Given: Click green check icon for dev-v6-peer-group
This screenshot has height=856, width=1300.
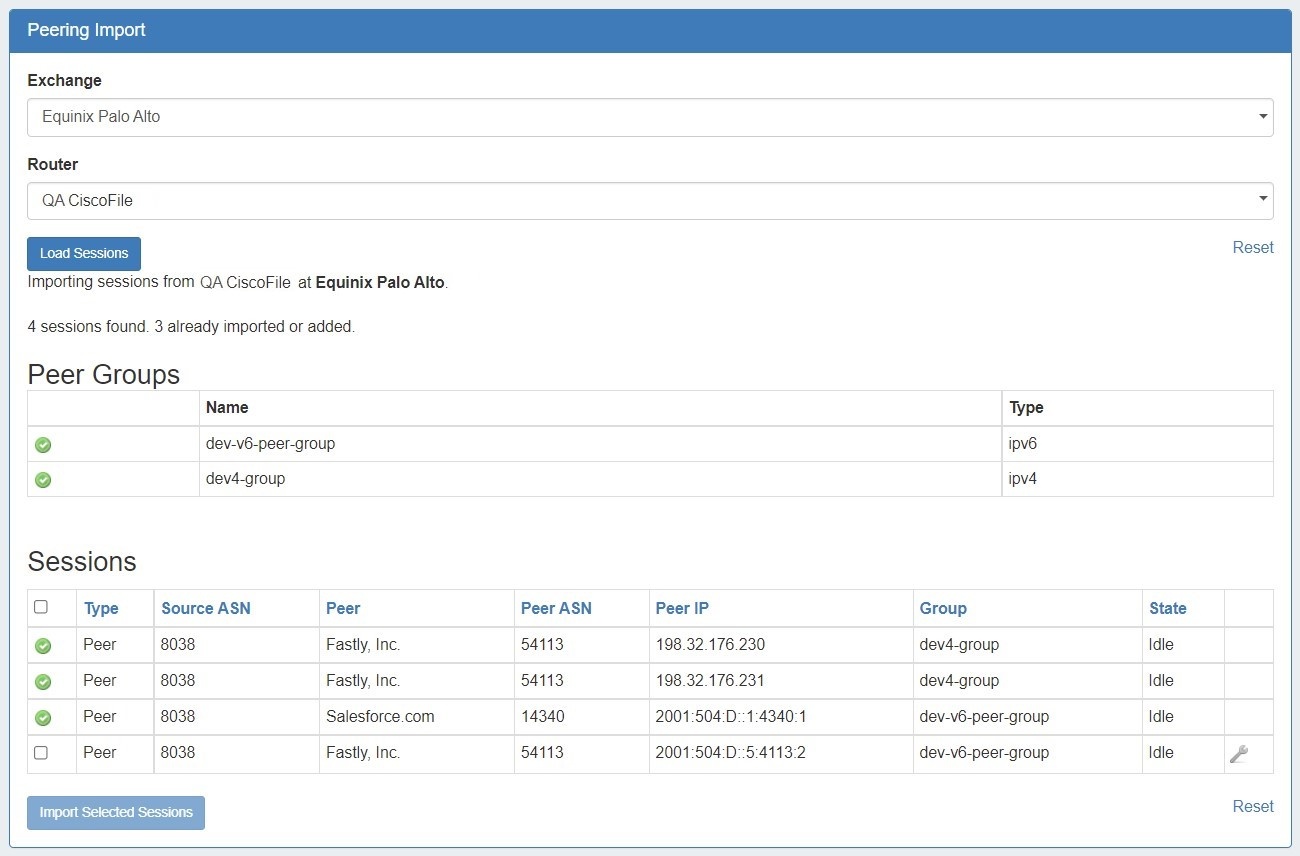Looking at the screenshot, I should [43, 445].
